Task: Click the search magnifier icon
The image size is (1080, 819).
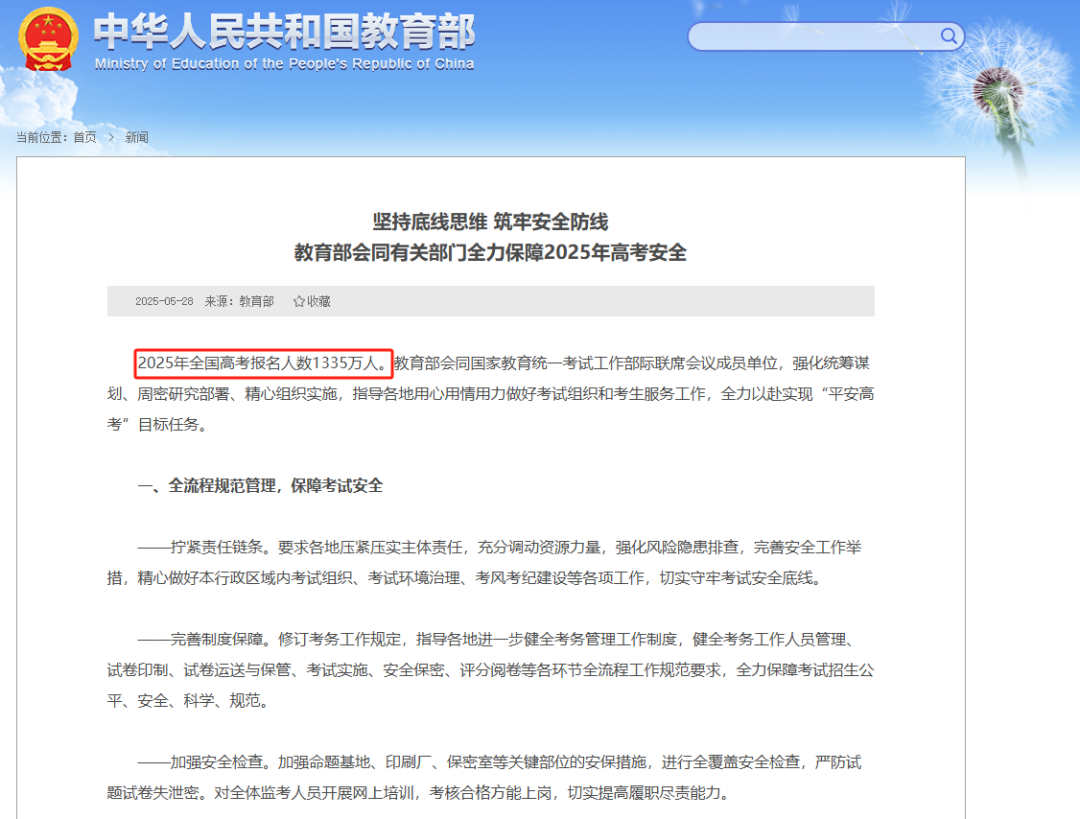Action: 948,36
